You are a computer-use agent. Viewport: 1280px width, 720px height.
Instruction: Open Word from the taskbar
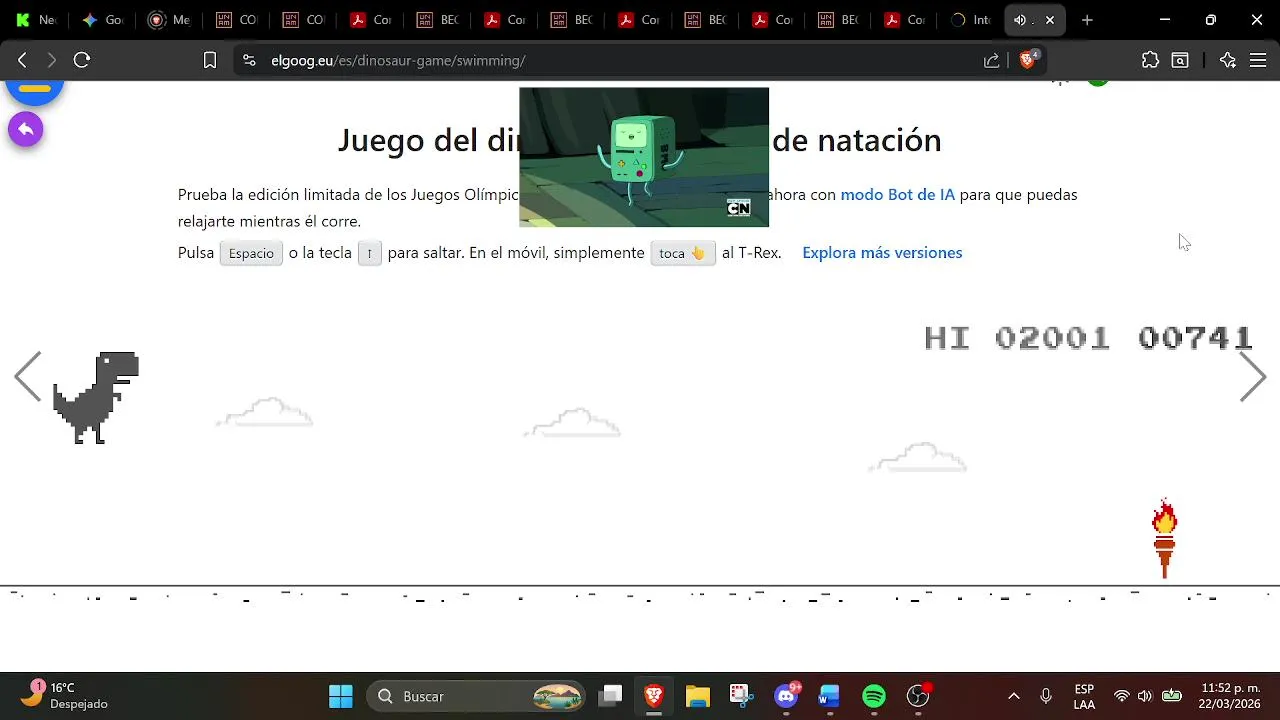(829, 696)
